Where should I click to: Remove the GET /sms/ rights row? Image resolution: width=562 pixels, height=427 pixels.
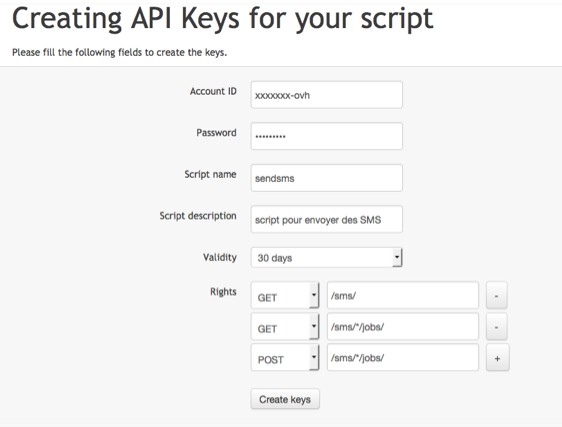(496, 295)
